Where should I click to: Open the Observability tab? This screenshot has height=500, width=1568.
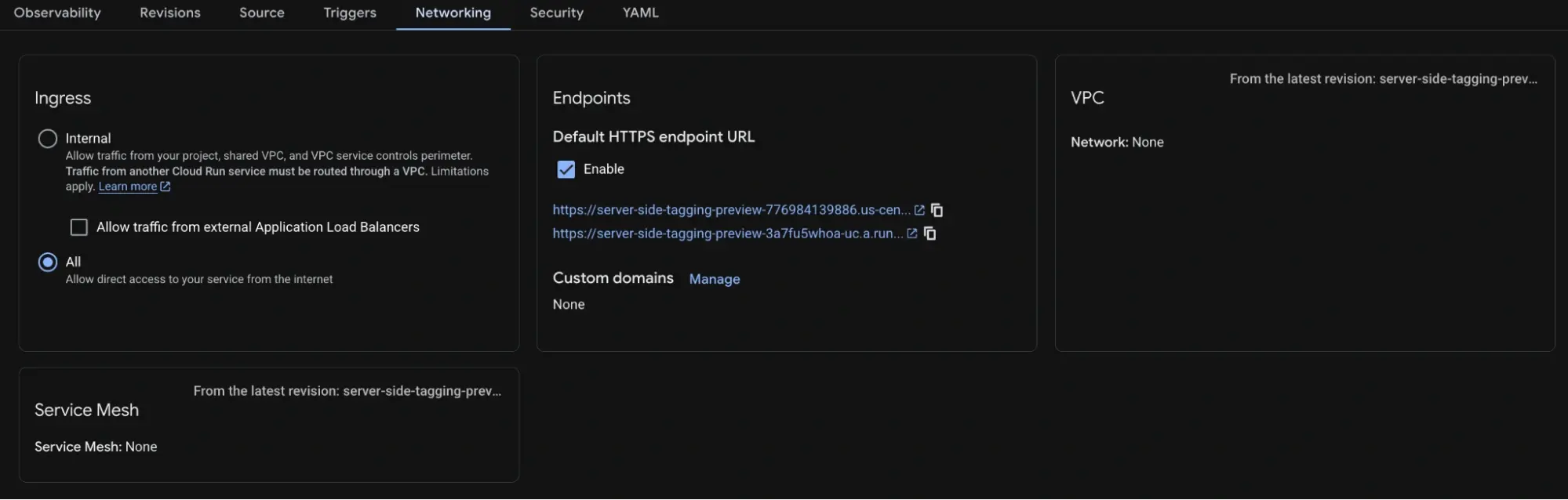[57, 13]
